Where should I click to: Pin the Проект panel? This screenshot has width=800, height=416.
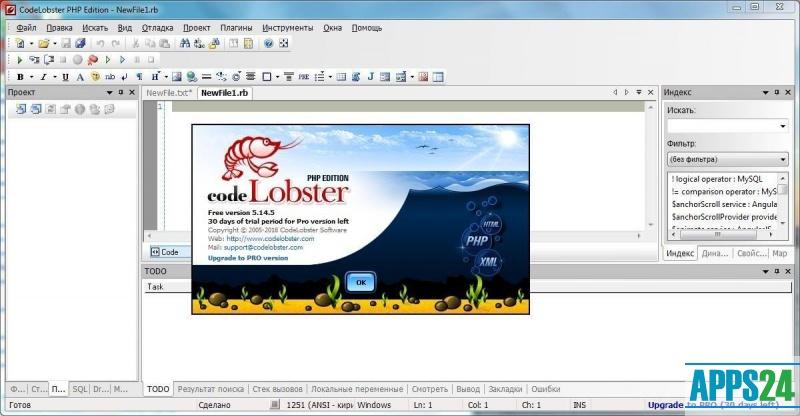tap(121, 92)
